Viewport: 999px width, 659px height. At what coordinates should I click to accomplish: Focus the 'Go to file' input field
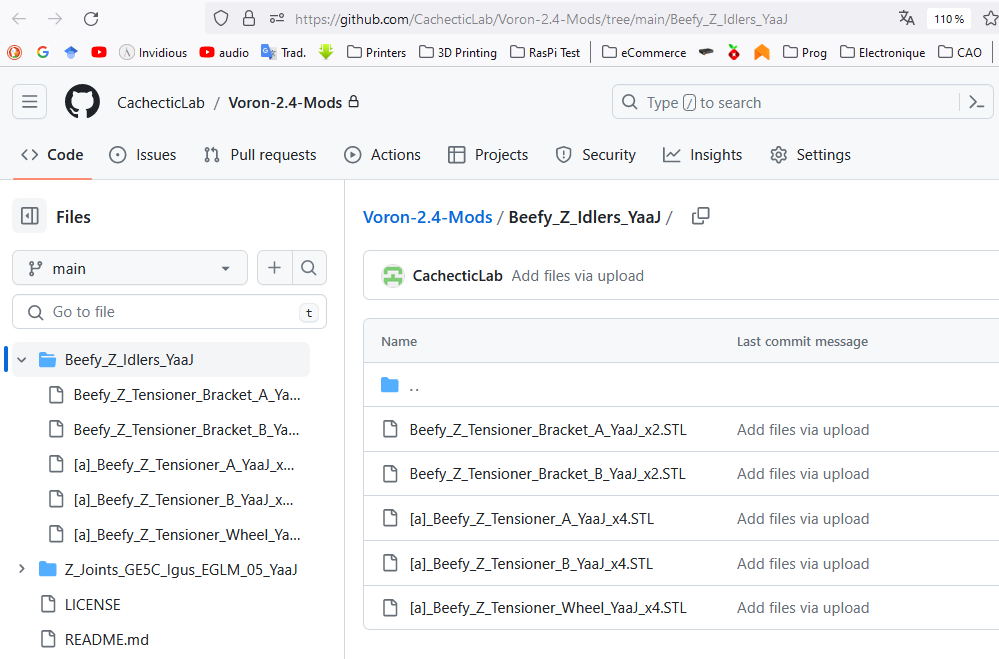point(169,312)
